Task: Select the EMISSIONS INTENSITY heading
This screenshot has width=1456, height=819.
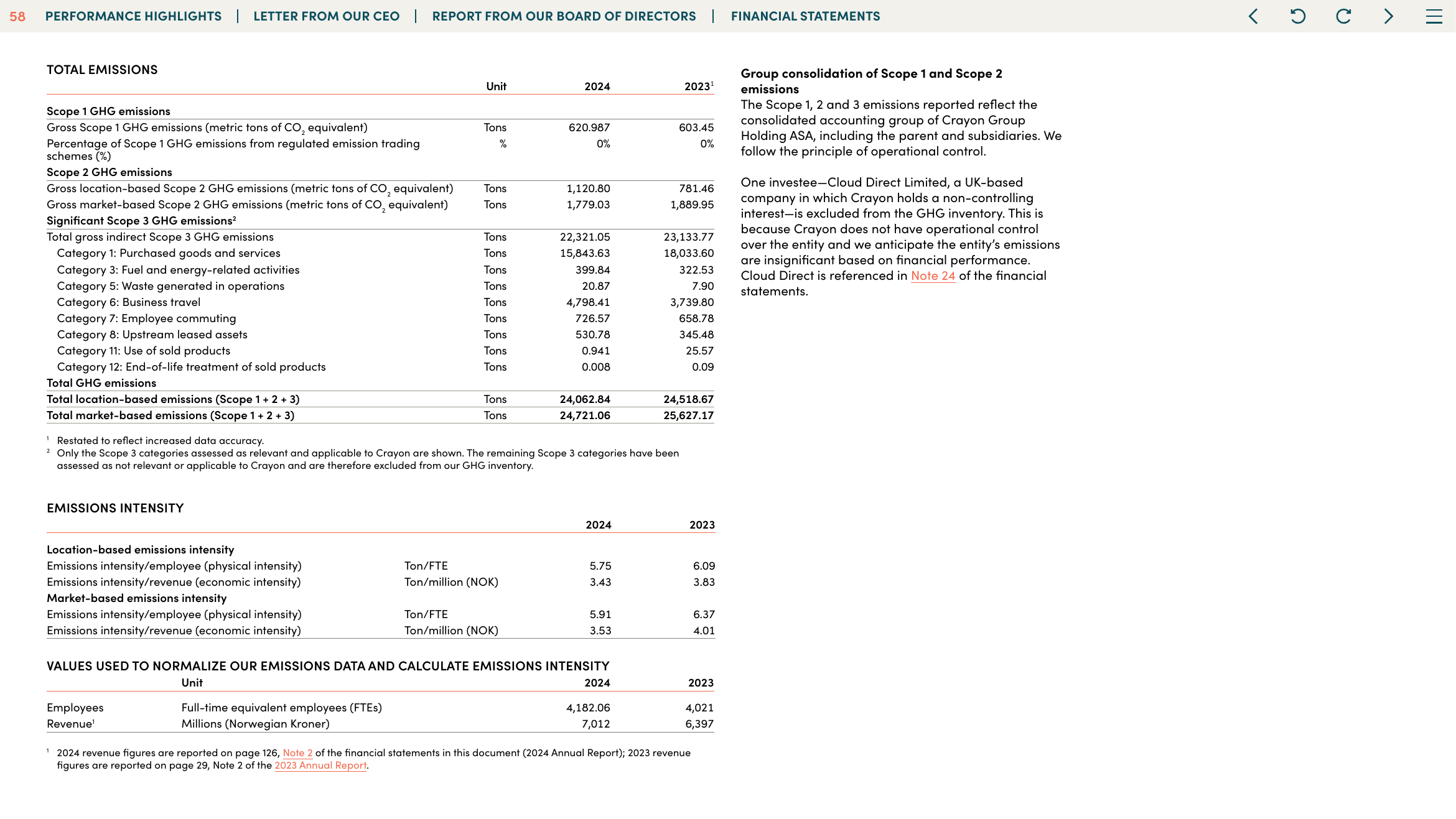Action: (115, 508)
